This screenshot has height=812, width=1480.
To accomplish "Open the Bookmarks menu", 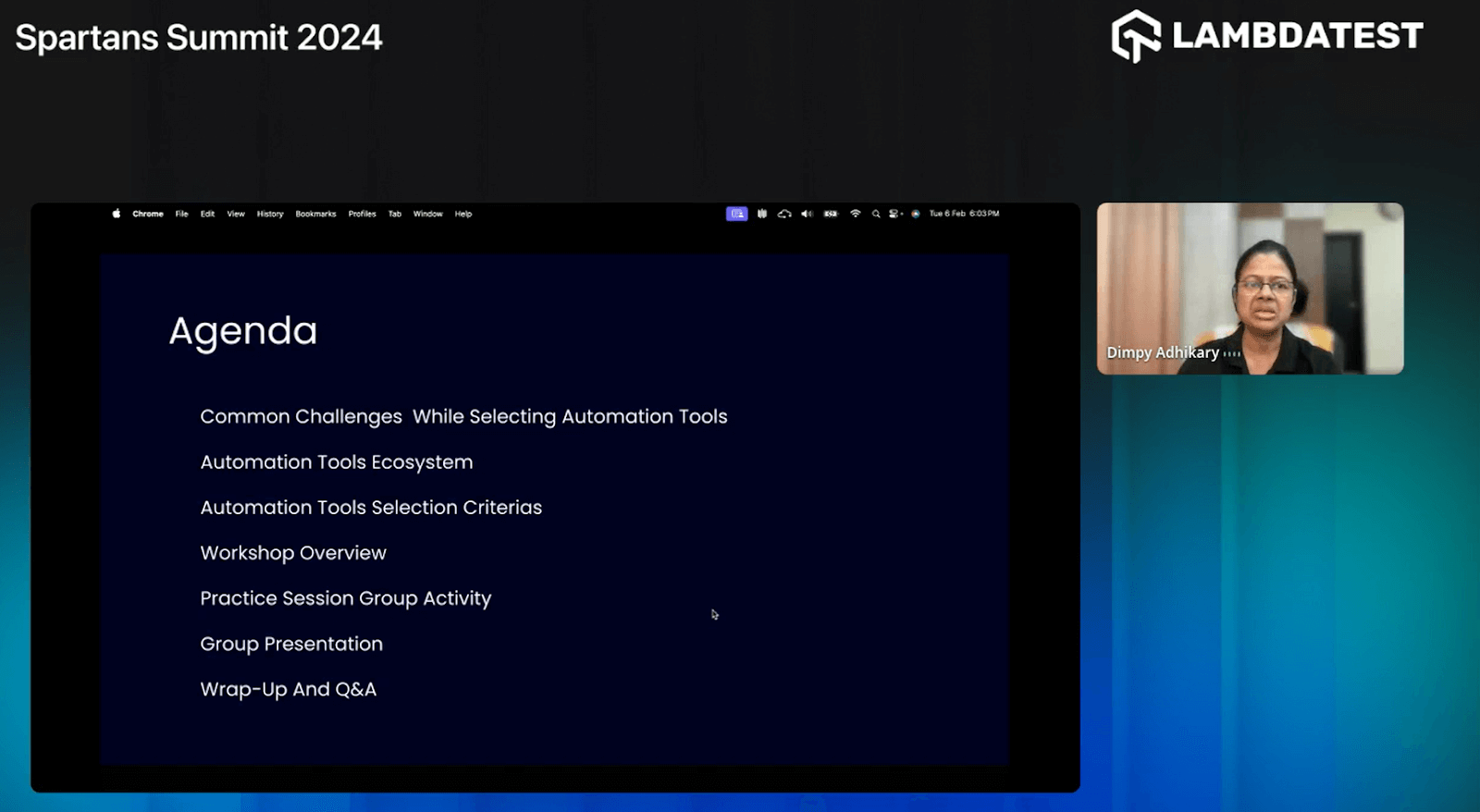I will 316,214.
